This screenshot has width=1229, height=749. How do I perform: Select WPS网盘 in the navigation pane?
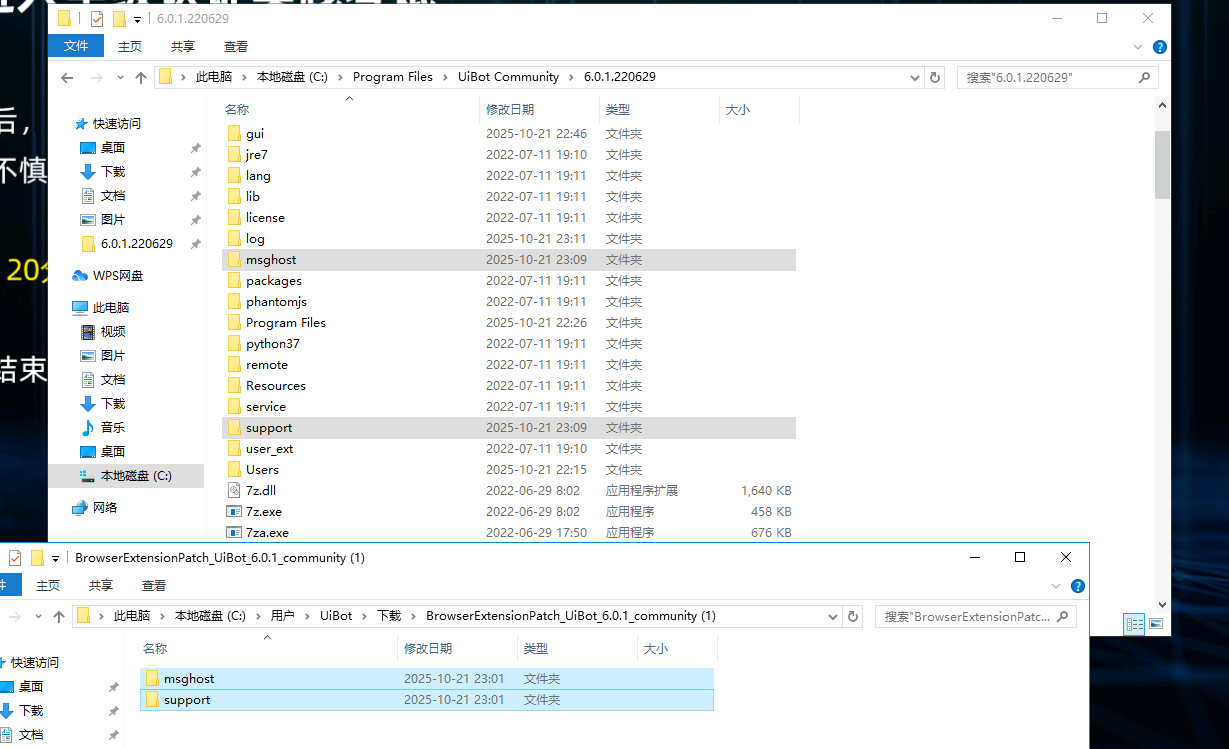pyautogui.click(x=117, y=276)
